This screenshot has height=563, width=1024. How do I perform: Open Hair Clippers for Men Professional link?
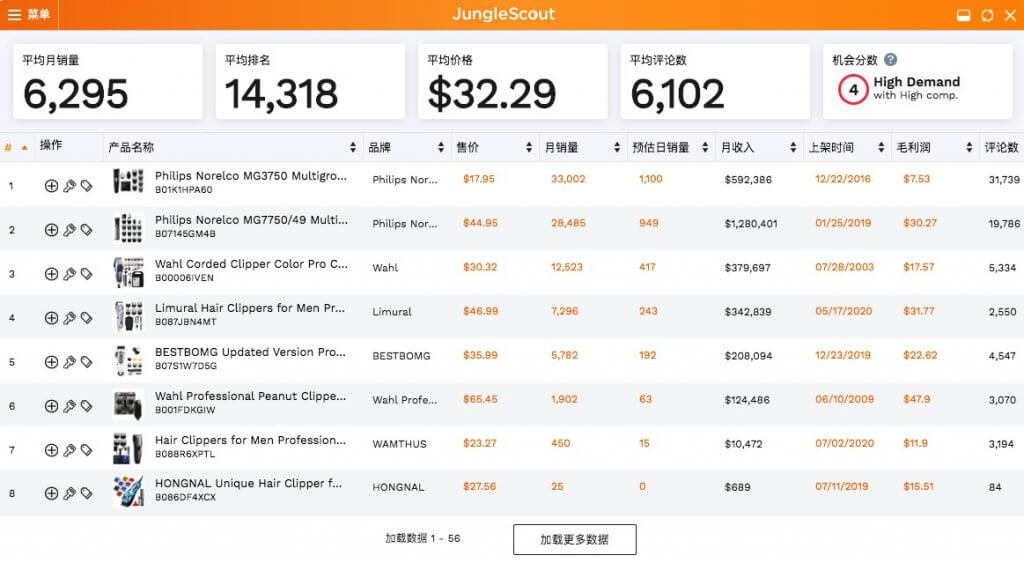250,440
